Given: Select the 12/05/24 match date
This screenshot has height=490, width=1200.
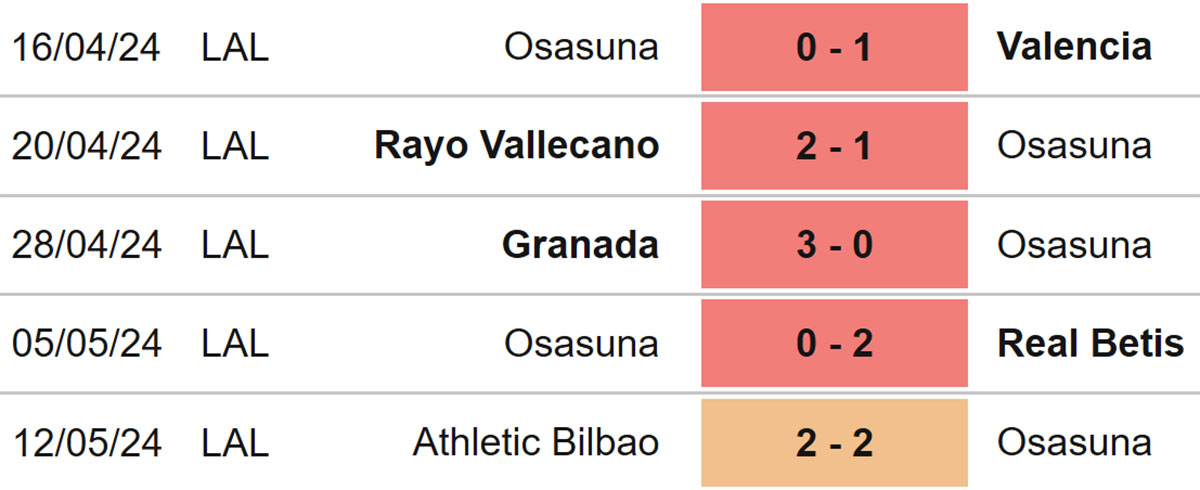Looking at the screenshot, I should pos(86,442).
